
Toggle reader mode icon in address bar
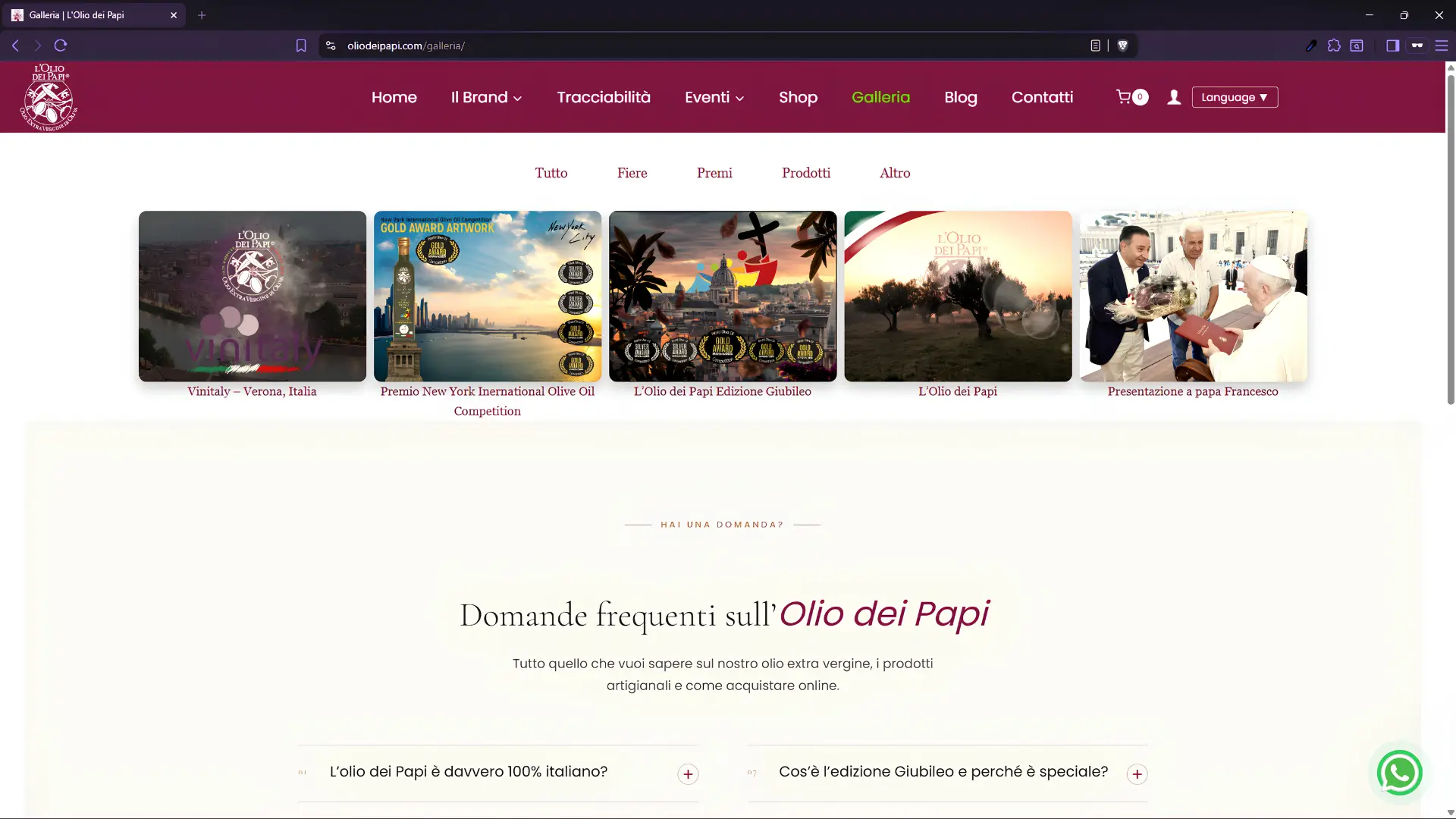[x=1095, y=45]
